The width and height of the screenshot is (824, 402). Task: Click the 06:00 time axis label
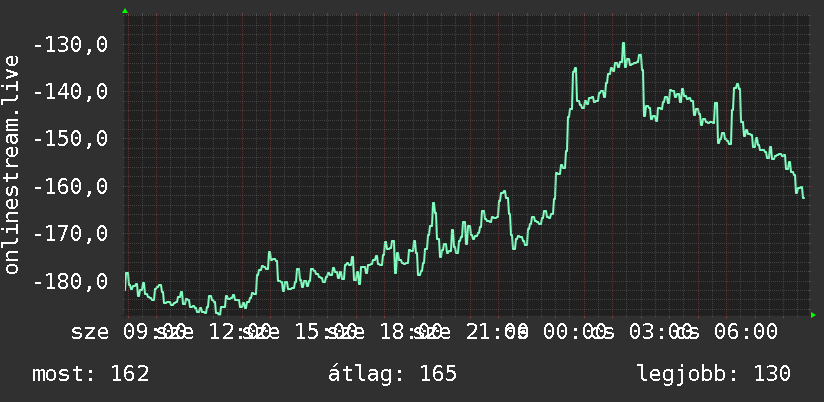(745, 332)
